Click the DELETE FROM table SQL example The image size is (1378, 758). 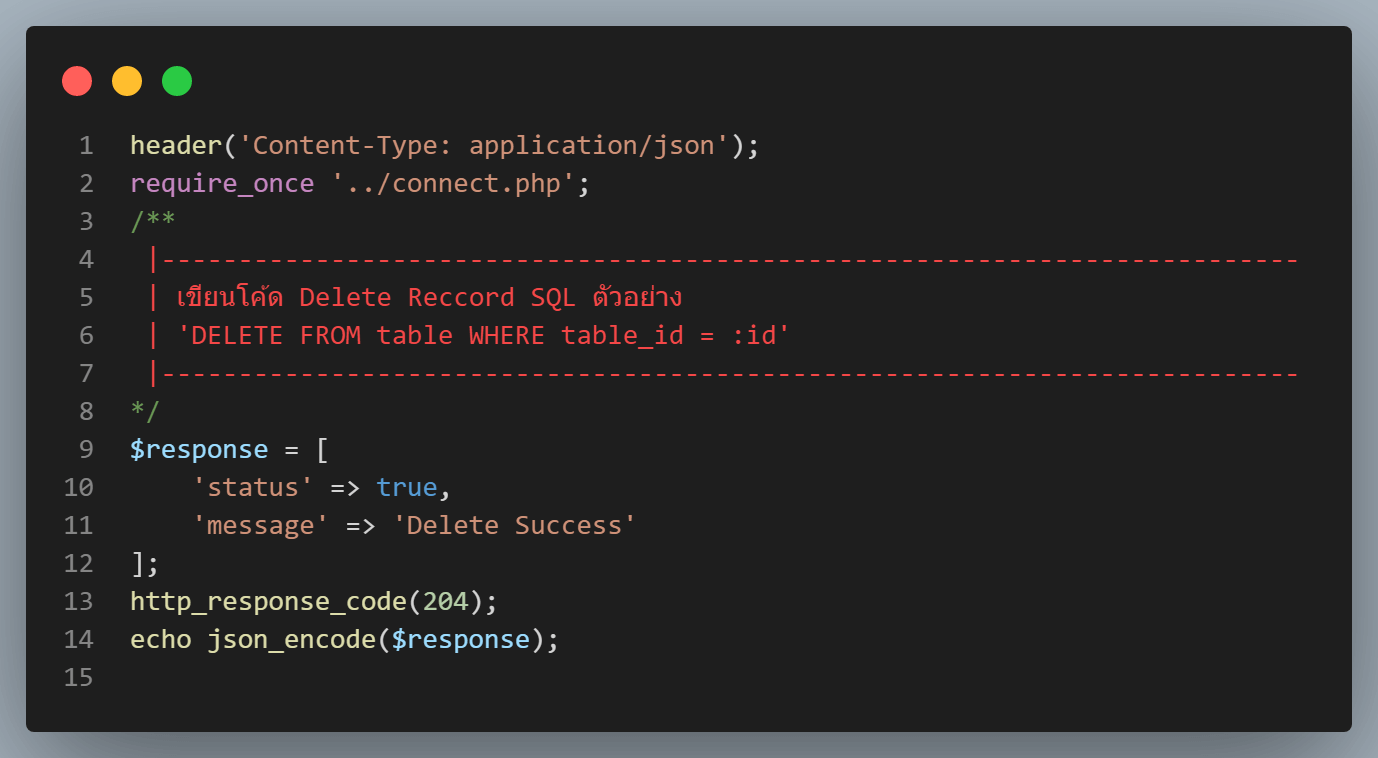point(484,336)
